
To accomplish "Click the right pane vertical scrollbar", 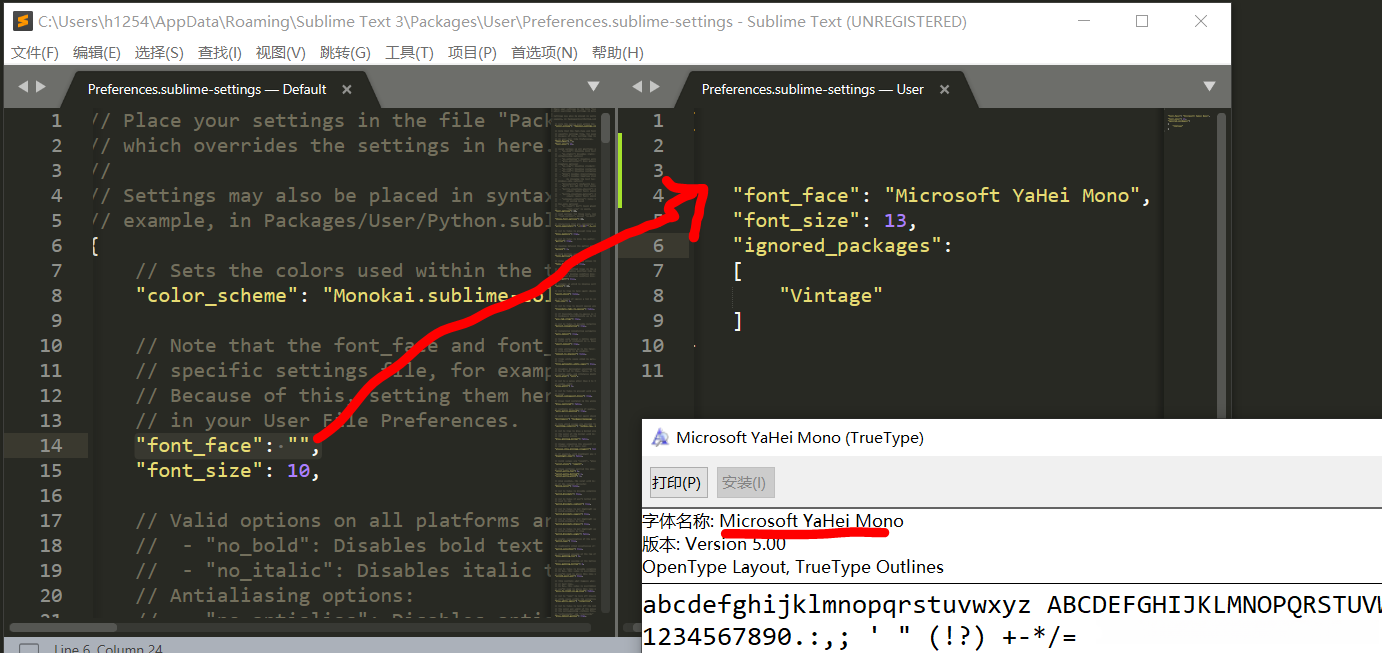I will coord(1222,264).
